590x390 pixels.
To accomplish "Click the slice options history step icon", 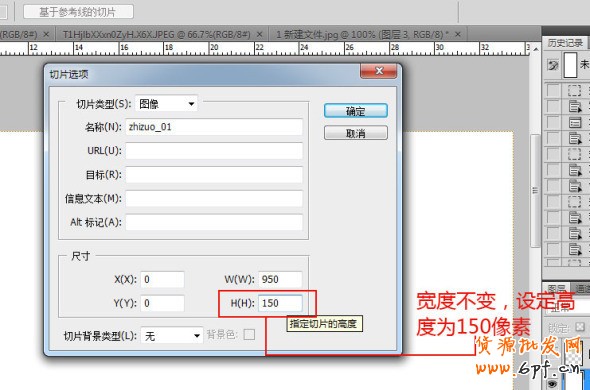I will [x=575, y=122].
